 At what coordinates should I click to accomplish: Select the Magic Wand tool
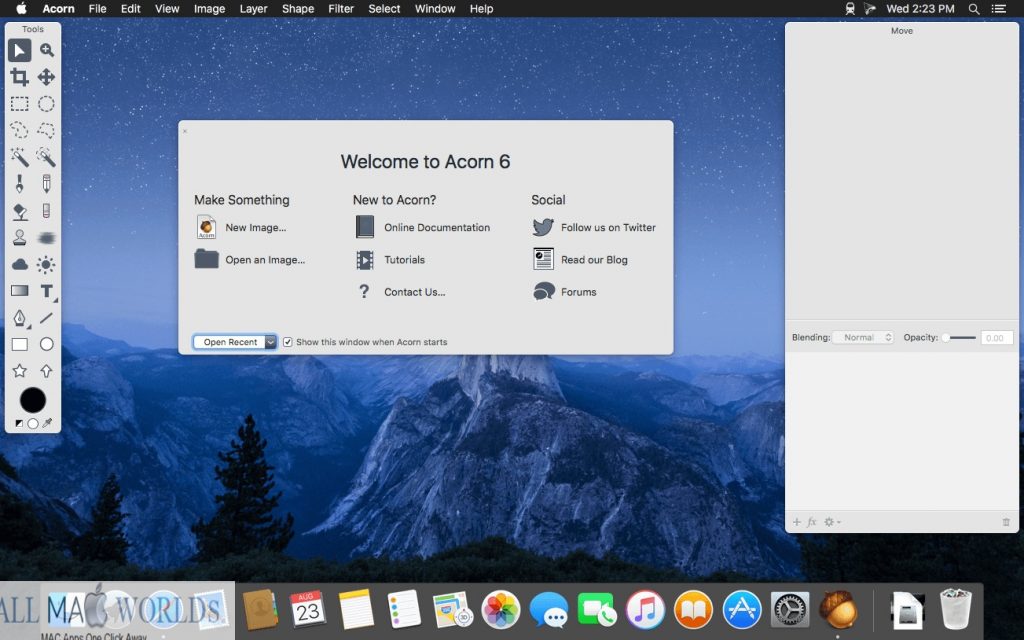click(20, 157)
